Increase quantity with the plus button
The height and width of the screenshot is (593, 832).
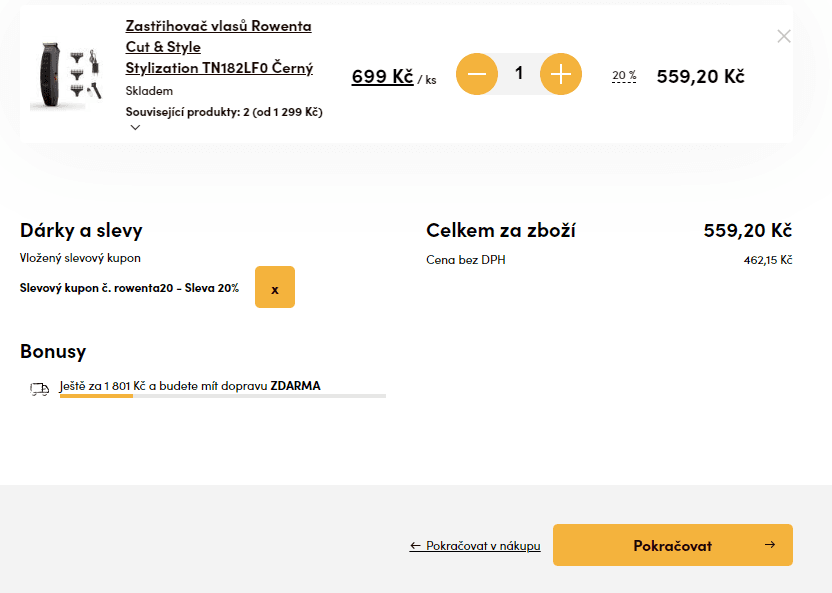click(560, 74)
